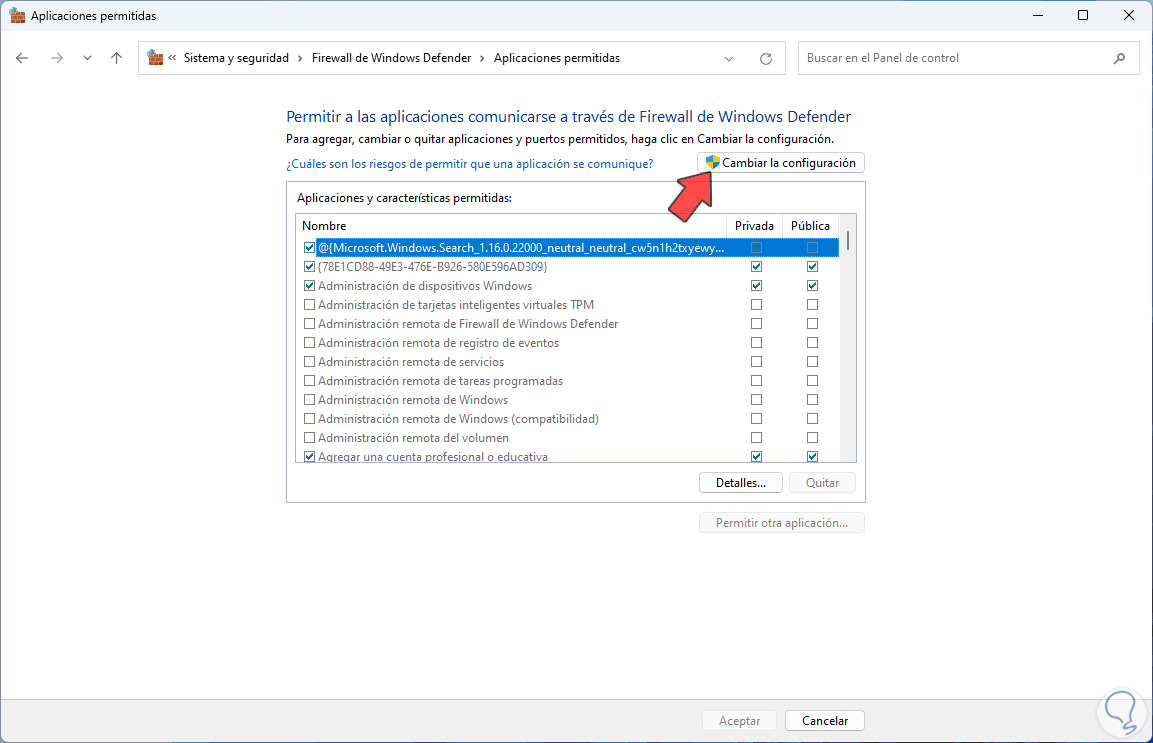
Task: Click the Cancelar button
Action: pos(825,721)
